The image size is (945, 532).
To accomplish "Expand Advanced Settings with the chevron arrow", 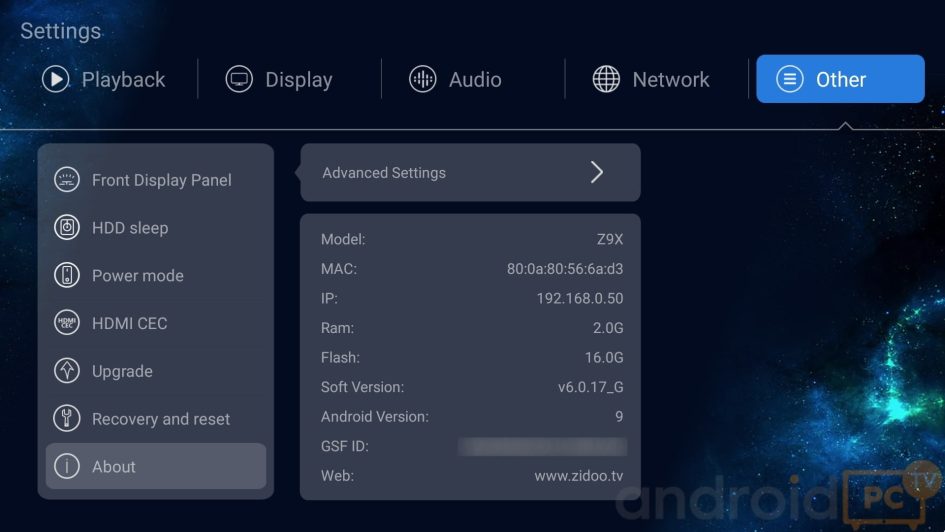I will [x=597, y=172].
